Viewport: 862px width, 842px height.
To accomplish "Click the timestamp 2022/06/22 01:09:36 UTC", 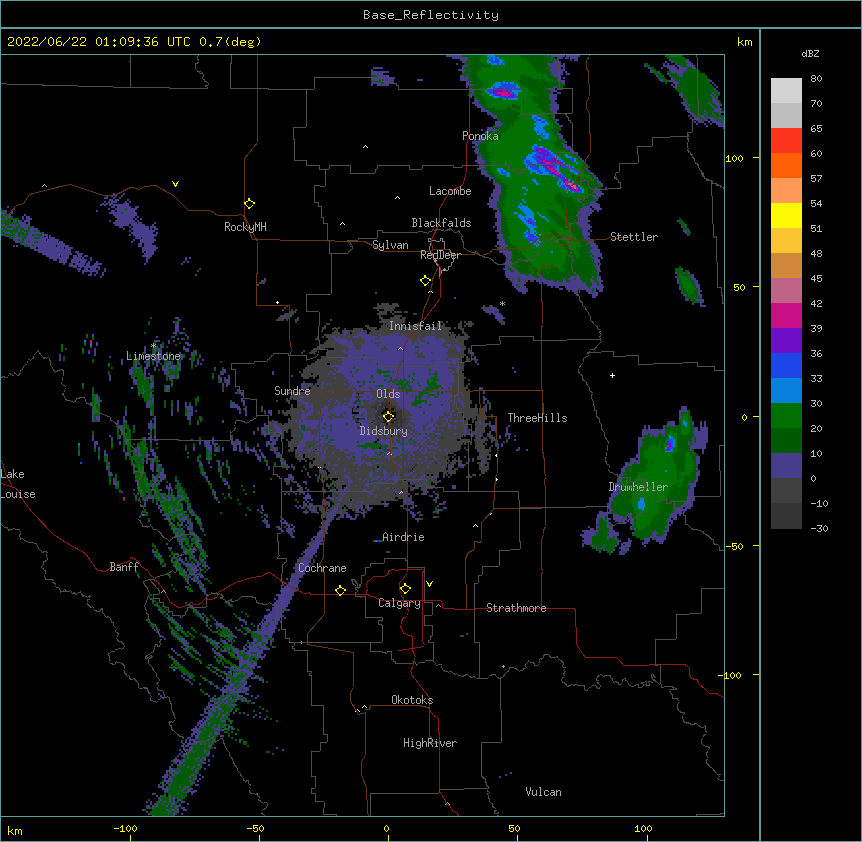I will click(98, 42).
